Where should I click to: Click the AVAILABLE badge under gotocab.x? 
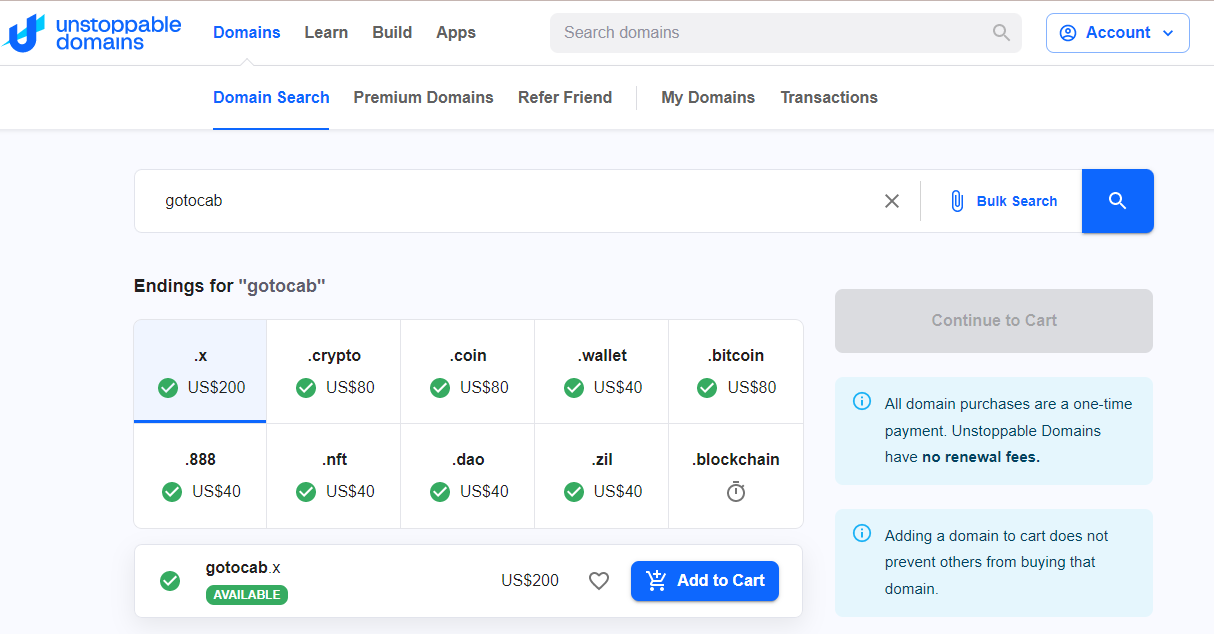coord(247,595)
